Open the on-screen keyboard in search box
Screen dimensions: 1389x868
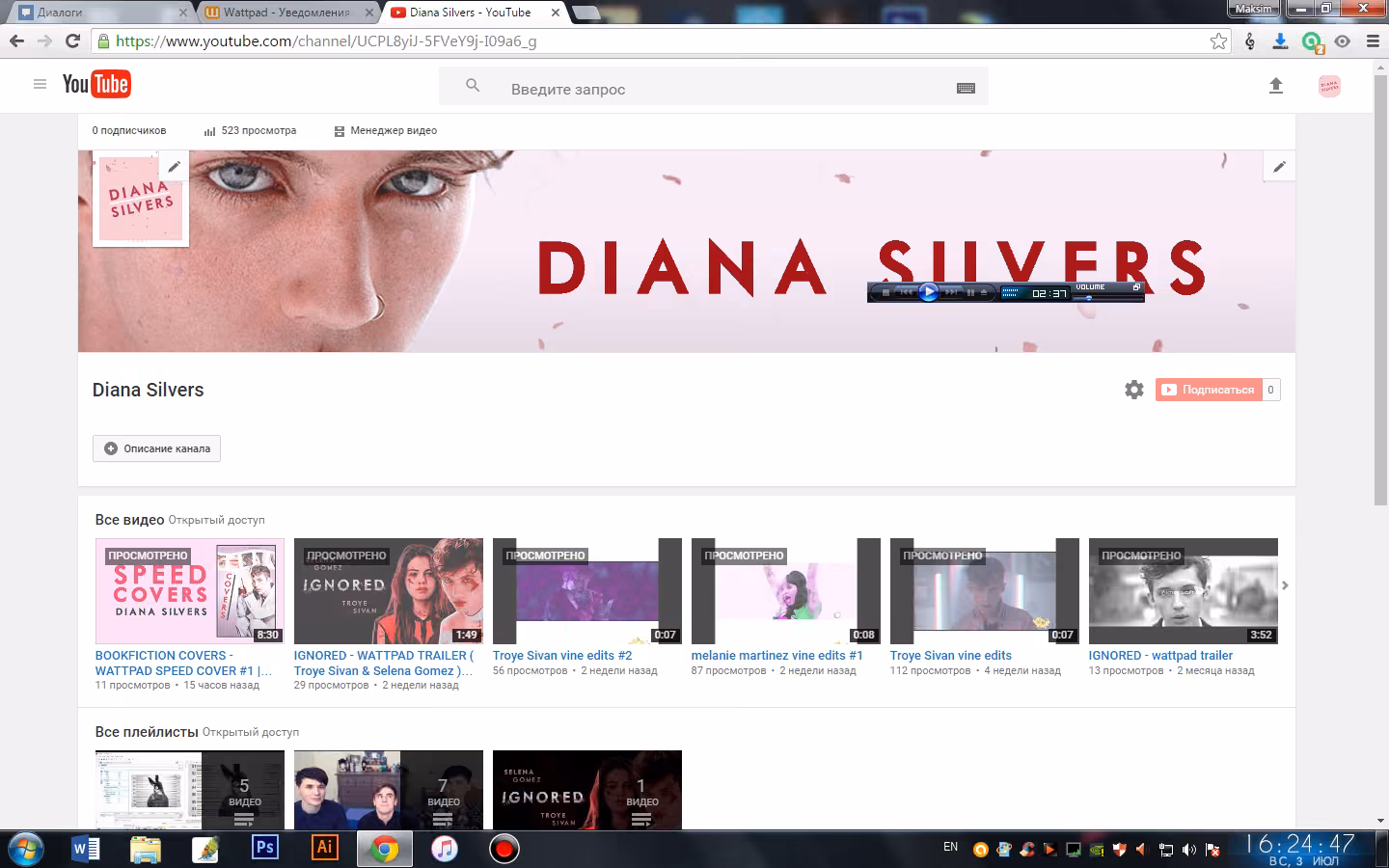click(x=966, y=88)
